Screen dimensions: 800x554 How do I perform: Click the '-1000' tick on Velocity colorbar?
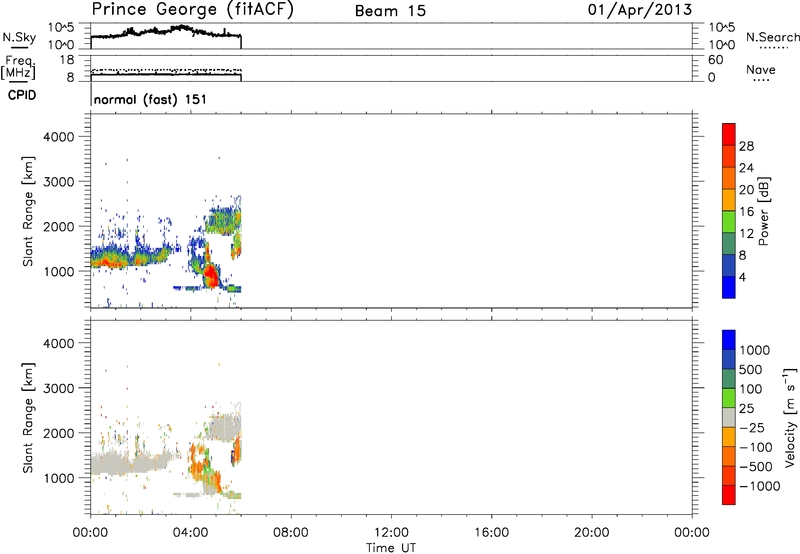click(x=759, y=486)
